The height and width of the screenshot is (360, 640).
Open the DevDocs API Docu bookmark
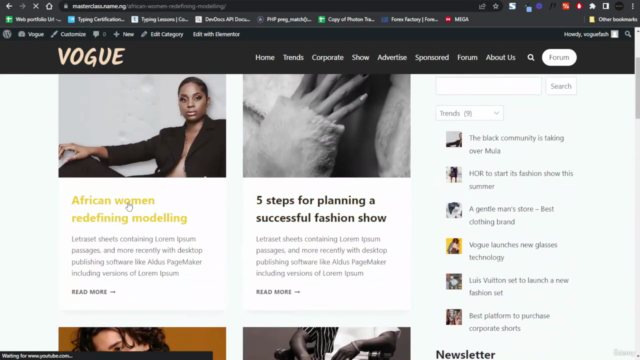coord(223,19)
